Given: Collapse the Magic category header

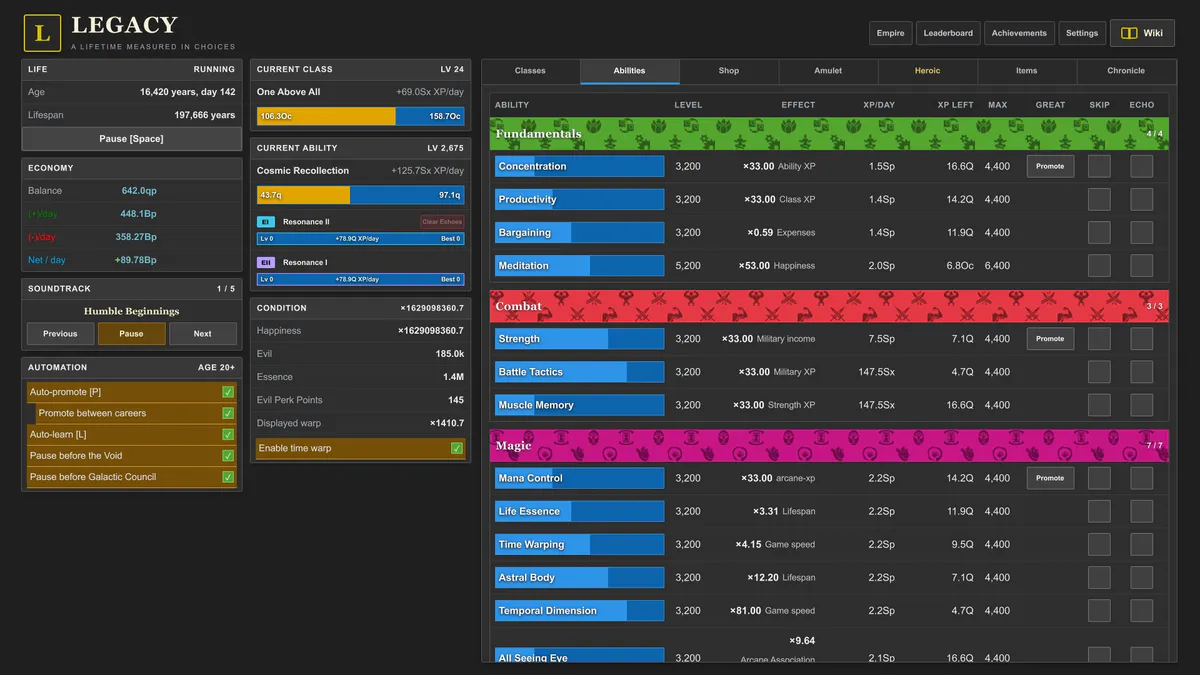Looking at the screenshot, I should pos(829,445).
